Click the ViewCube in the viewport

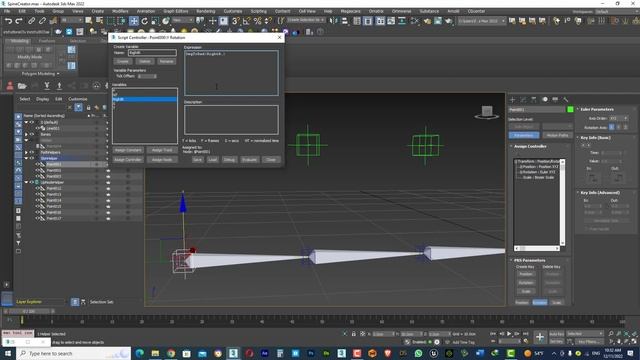point(487,112)
